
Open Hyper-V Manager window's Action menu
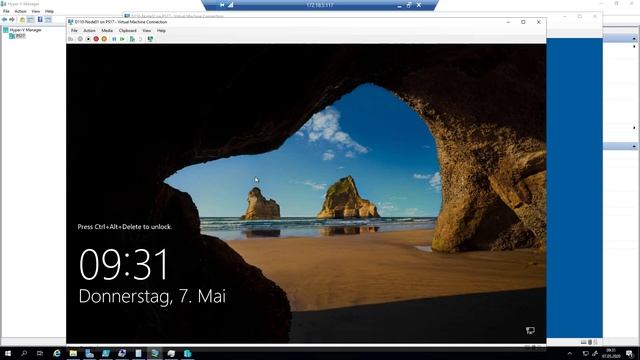20,11
